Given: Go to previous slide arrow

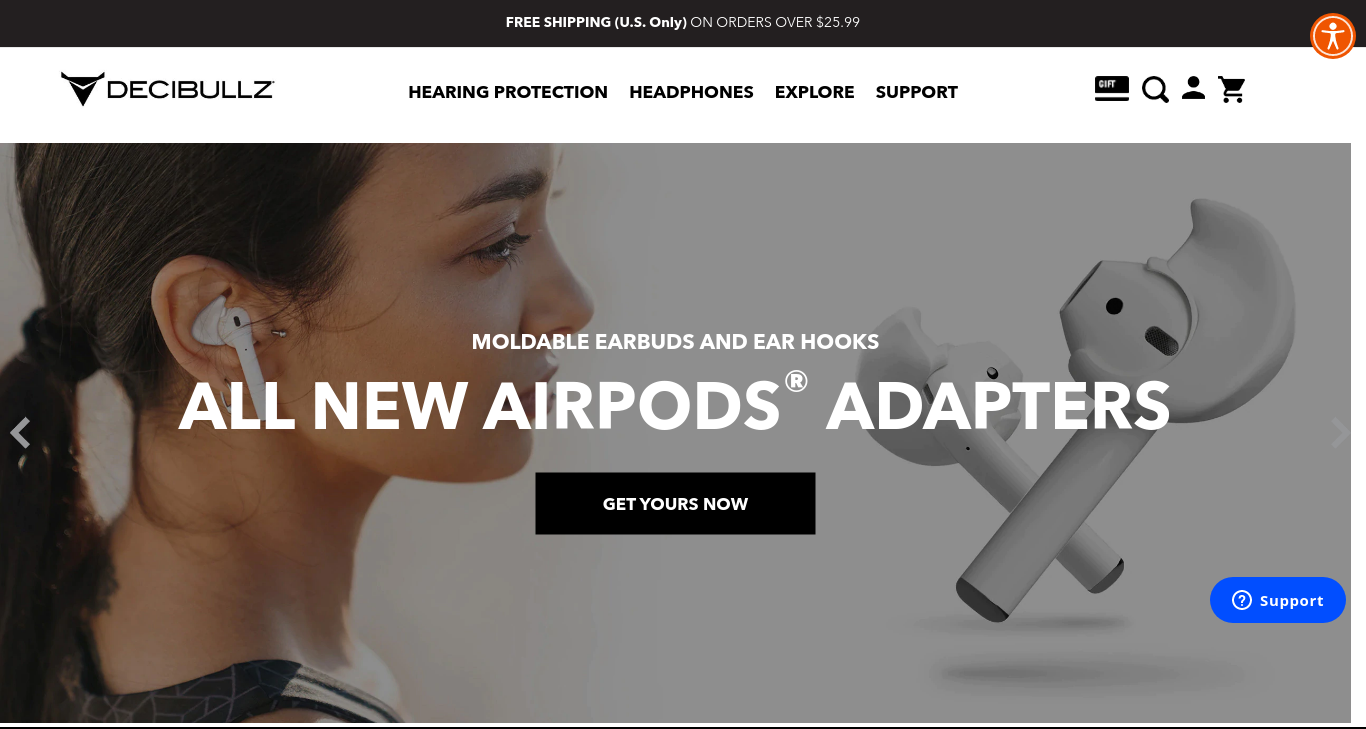Looking at the screenshot, I should (20, 432).
